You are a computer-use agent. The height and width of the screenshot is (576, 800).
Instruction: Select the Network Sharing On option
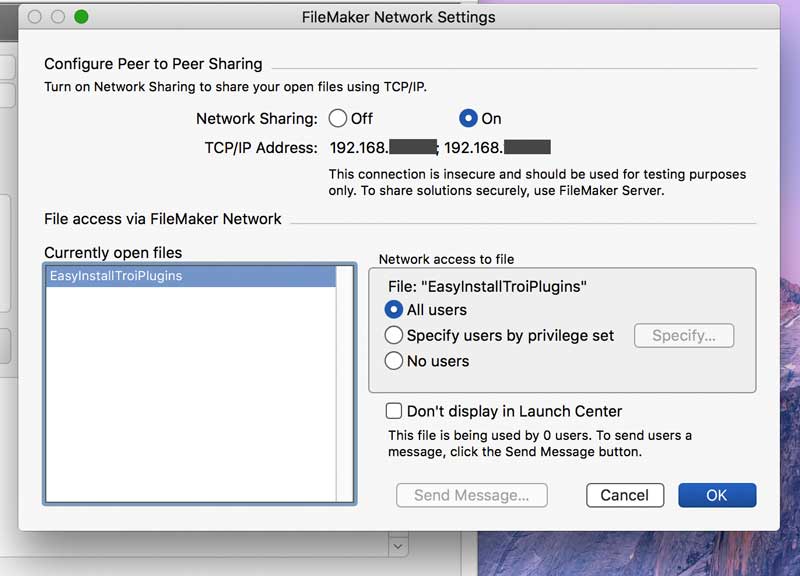point(468,118)
